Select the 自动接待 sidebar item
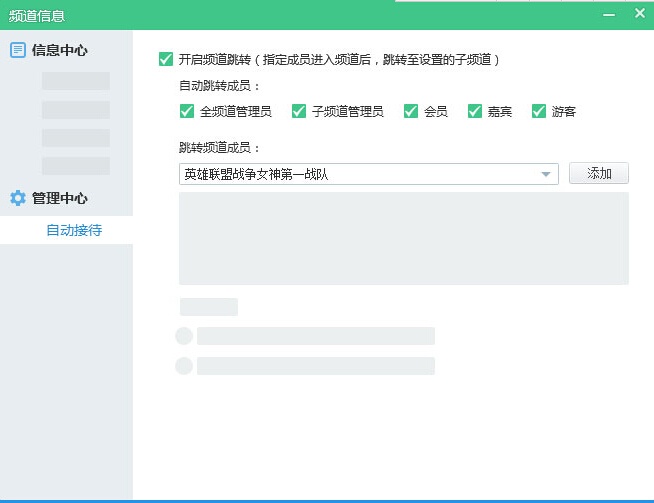The image size is (654, 503). click(74, 230)
